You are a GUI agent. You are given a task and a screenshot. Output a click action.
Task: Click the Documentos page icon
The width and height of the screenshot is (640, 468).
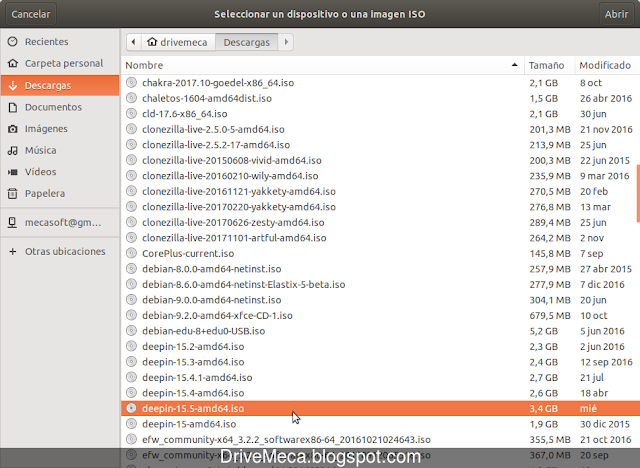13,107
